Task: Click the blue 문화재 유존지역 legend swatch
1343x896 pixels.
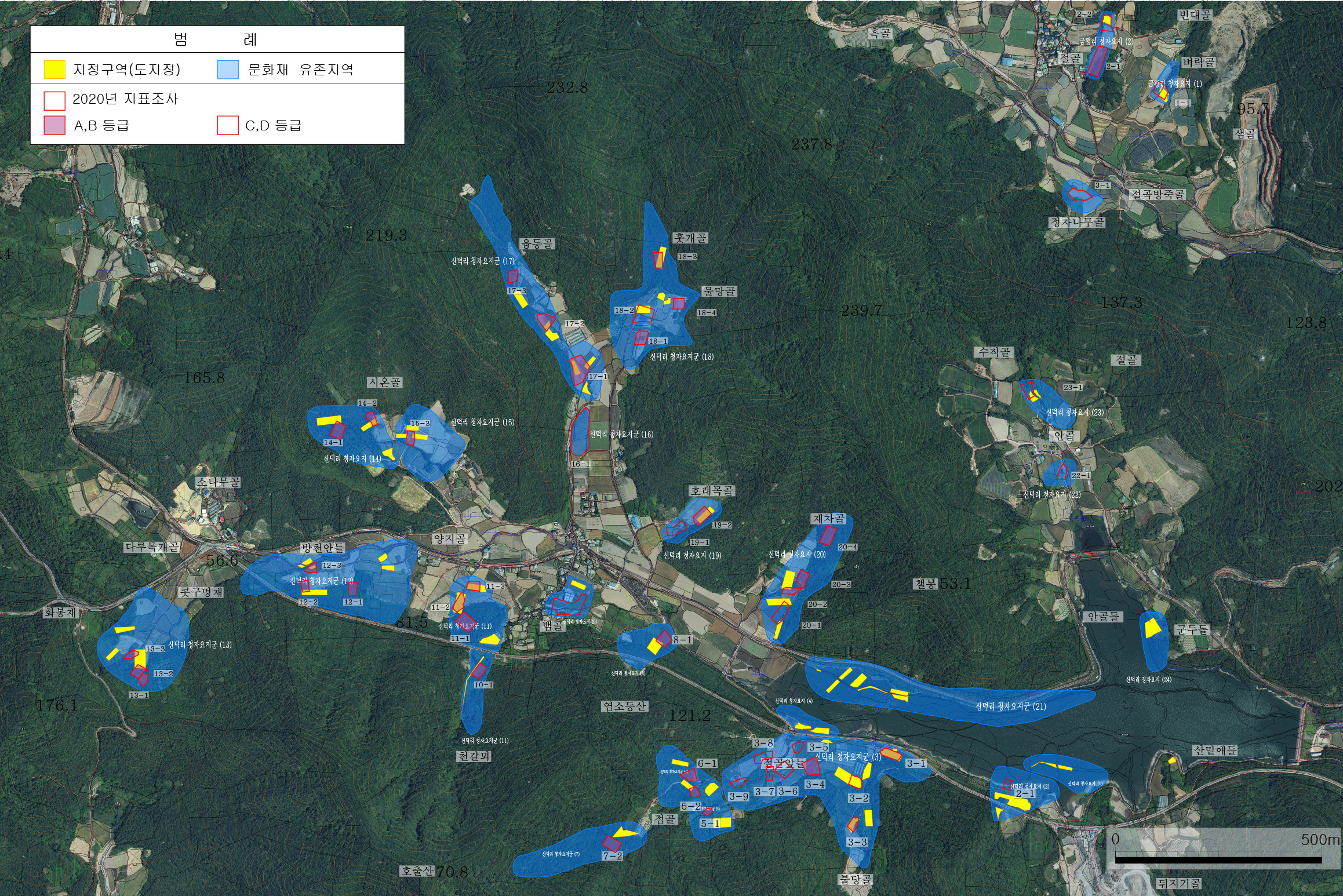Action: 228,70
